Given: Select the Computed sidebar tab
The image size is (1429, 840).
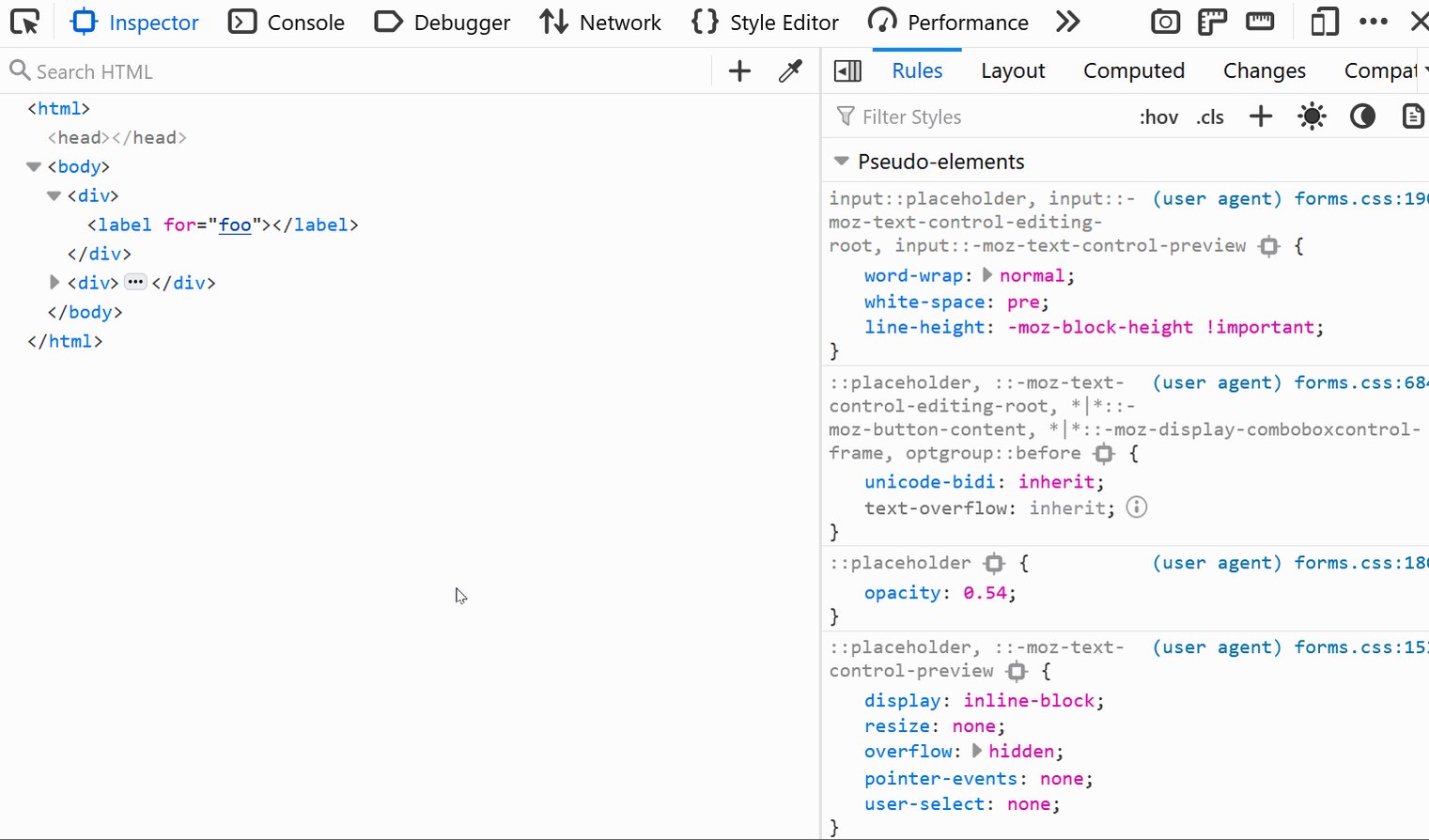Looking at the screenshot, I should [x=1134, y=70].
